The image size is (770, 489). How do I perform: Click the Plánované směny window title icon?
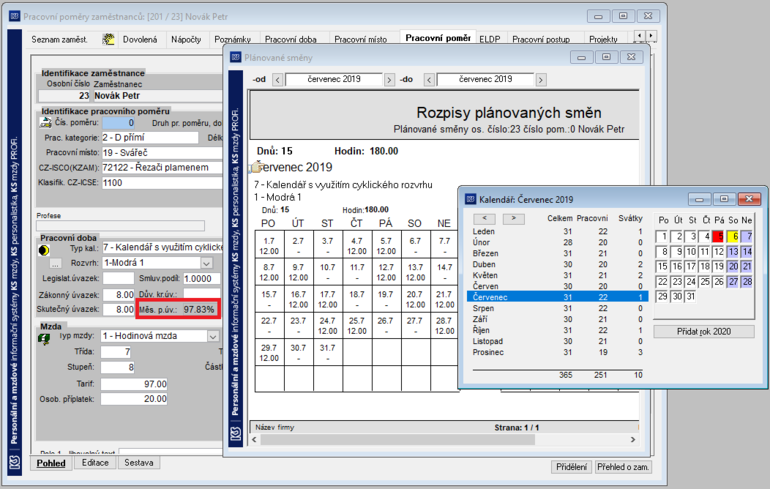pyautogui.click(x=236, y=57)
